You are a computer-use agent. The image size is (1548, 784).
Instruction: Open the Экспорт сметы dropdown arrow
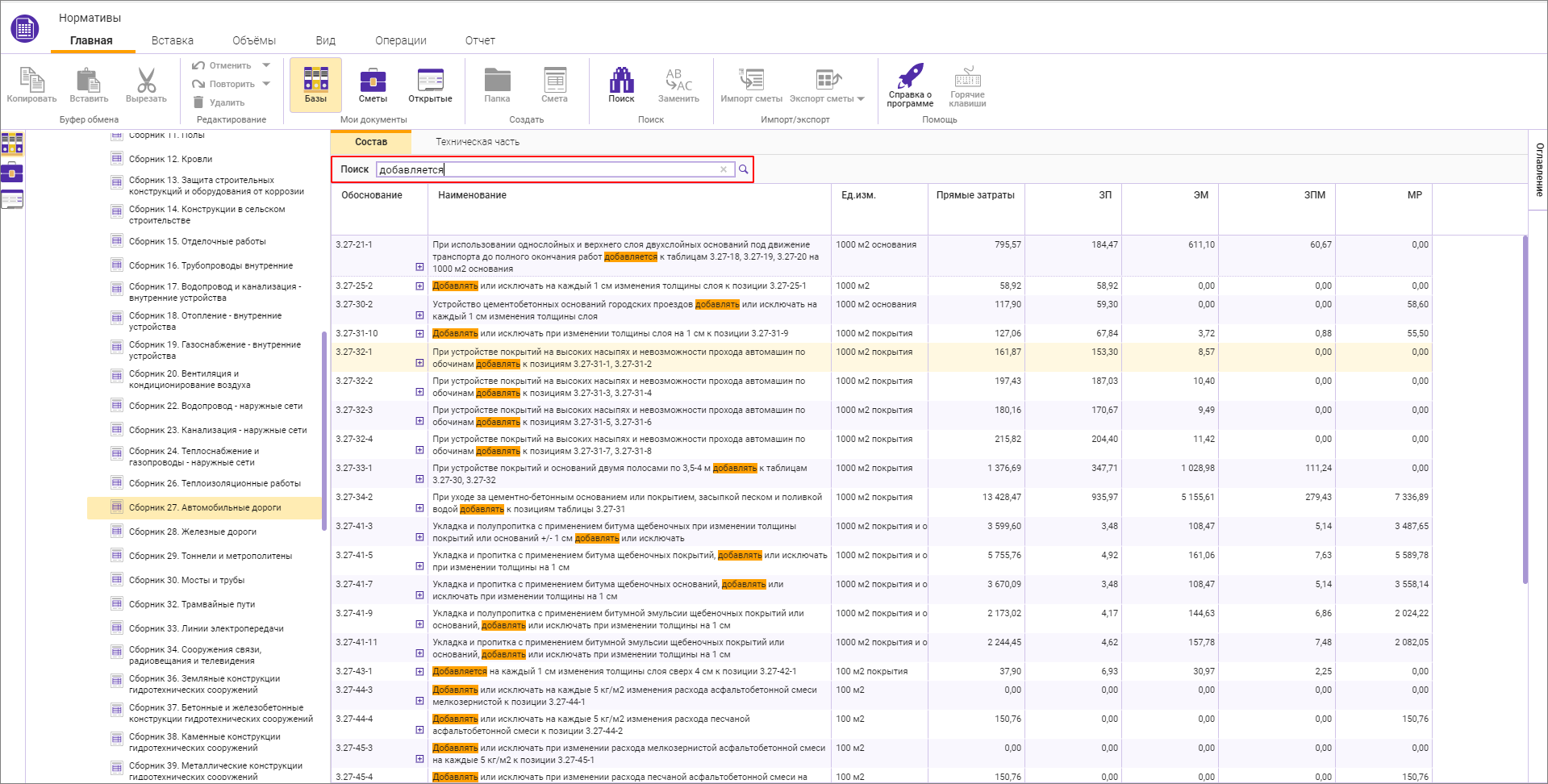(x=861, y=99)
